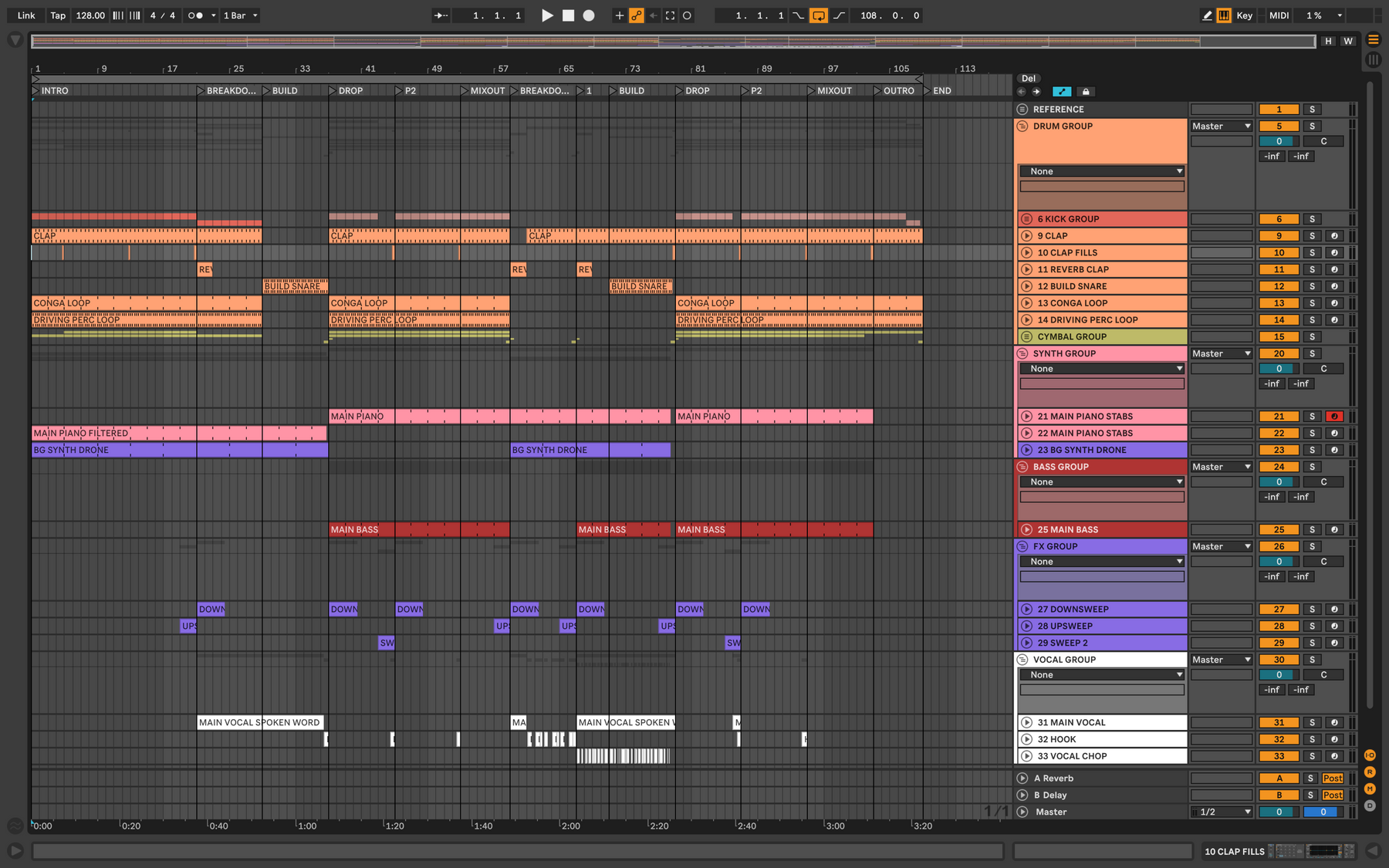The height and width of the screenshot is (868, 1389).
Task: Click the Key map mode button
Action: [1245, 15]
